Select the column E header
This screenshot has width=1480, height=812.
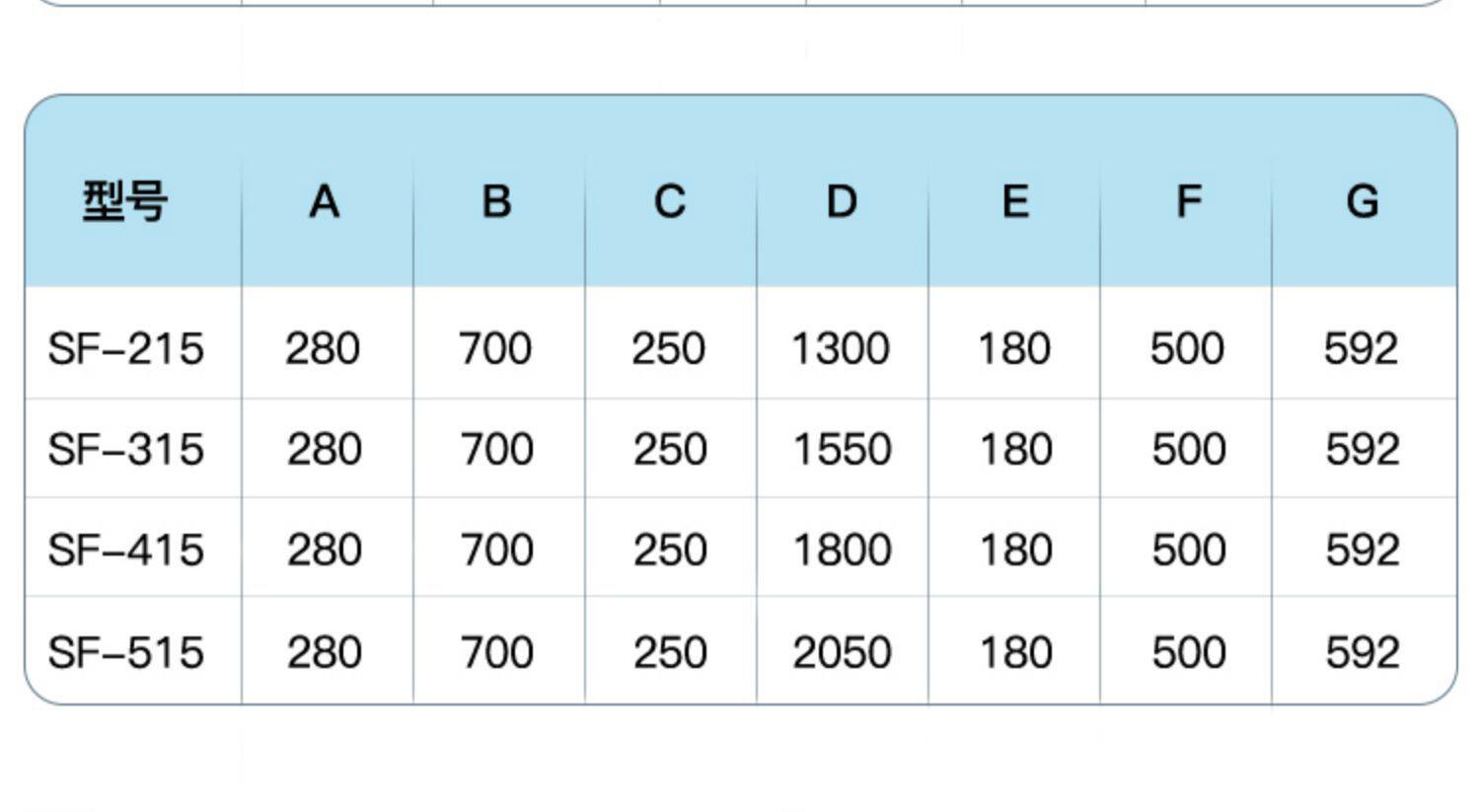1015,202
